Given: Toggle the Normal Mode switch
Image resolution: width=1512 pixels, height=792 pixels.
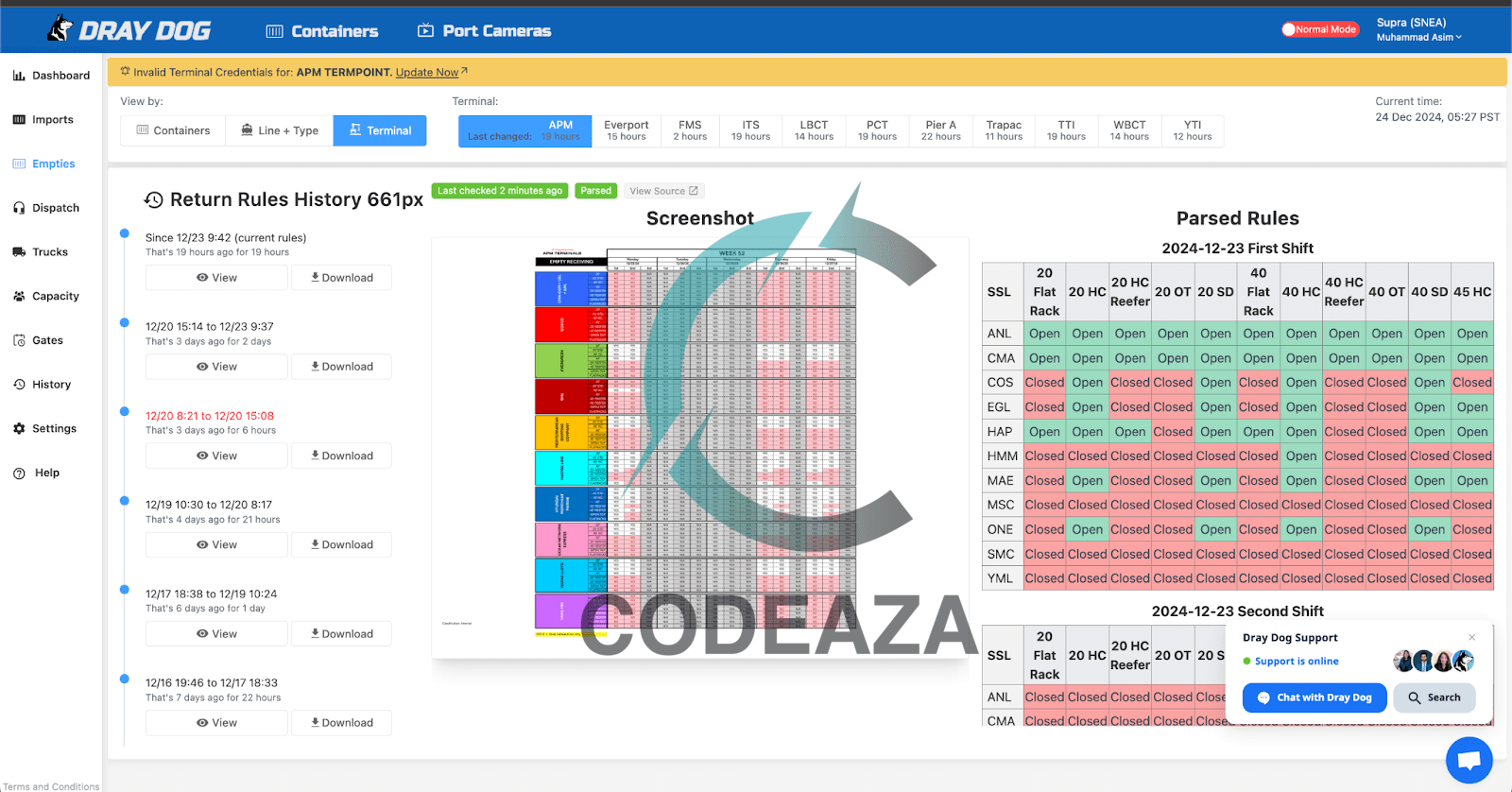Looking at the screenshot, I should coord(1319,29).
